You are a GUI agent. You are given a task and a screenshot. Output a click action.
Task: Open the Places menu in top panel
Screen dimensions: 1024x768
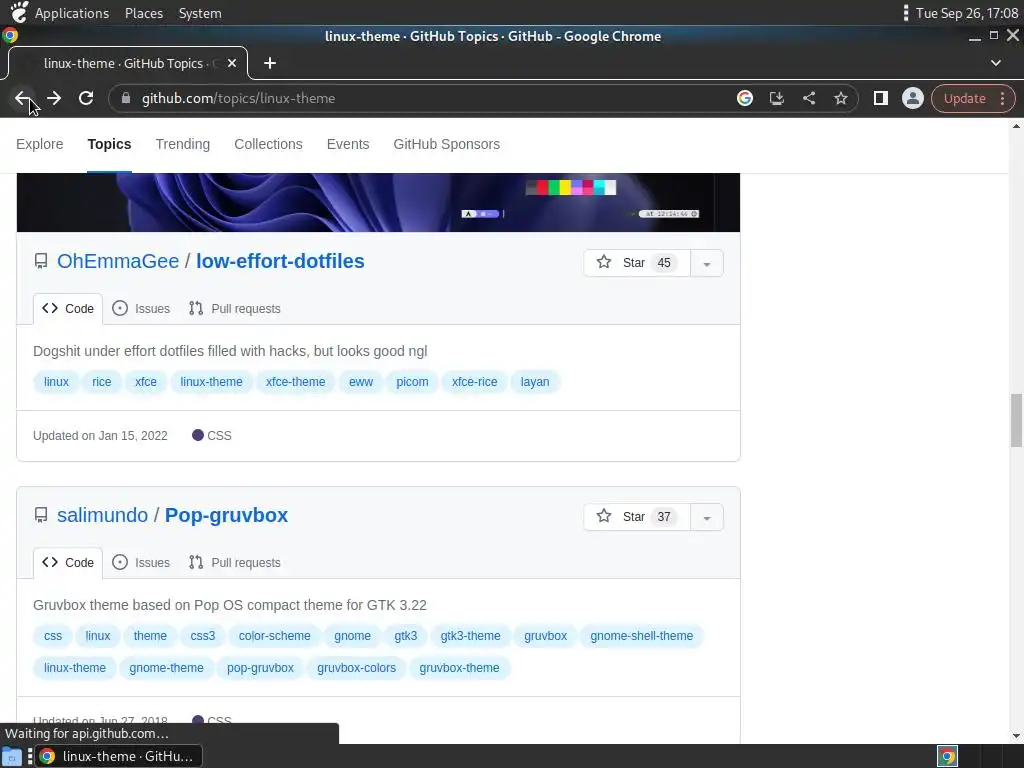(144, 13)
